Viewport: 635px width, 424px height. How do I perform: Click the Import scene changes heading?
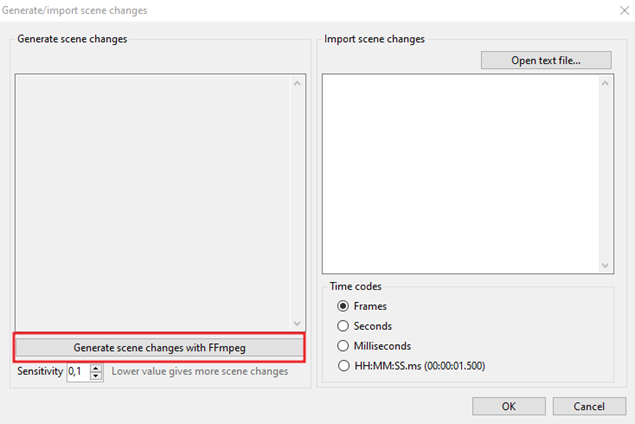coord(374,39)
